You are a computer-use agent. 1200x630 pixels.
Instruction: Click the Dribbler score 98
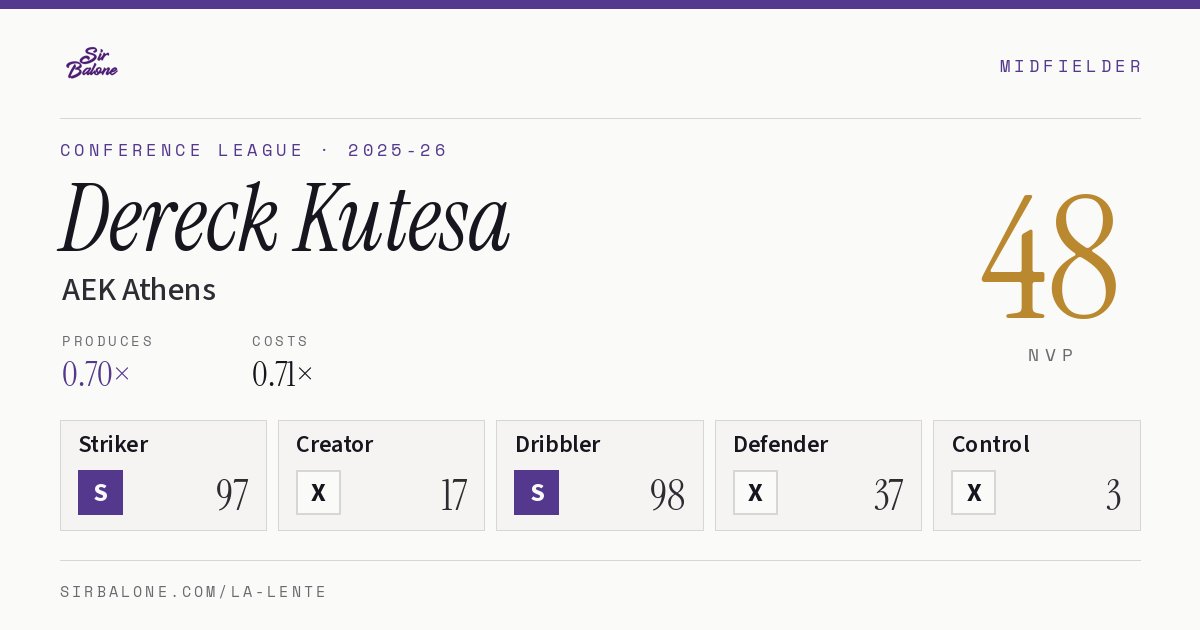click(x=667, y=495)
